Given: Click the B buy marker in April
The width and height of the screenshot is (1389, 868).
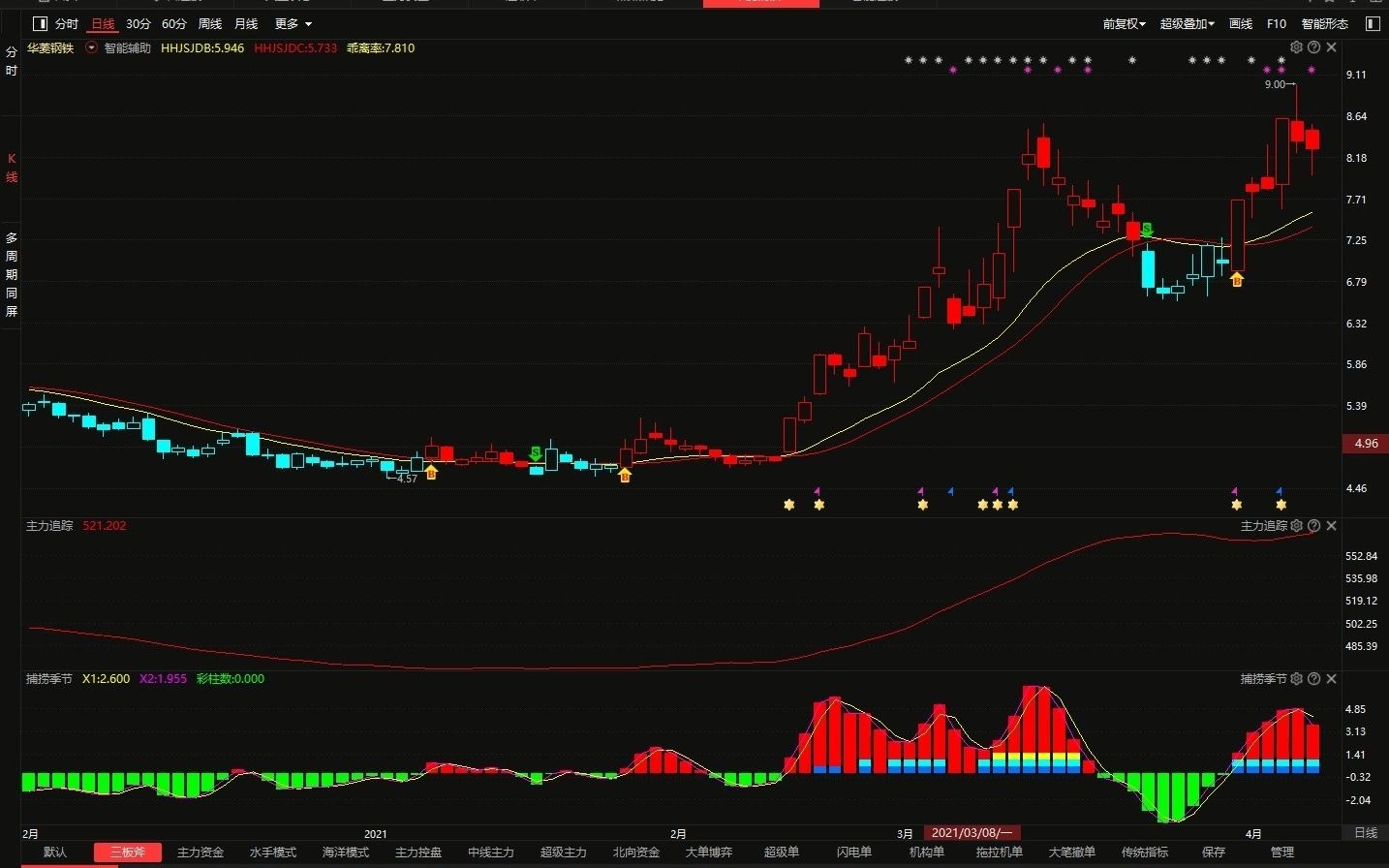Looking at the screenshot, I should 1237,279.
